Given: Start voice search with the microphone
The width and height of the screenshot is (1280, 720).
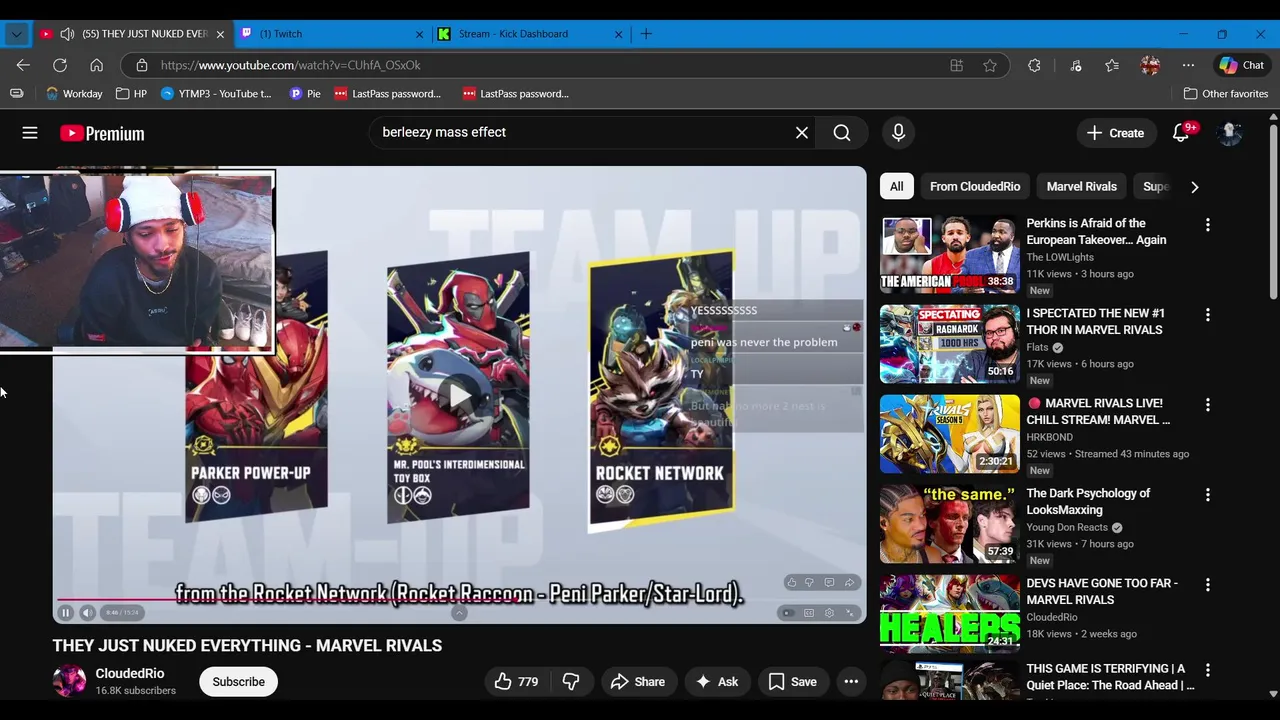Looking at the screenshot, I should coord(898,132).
